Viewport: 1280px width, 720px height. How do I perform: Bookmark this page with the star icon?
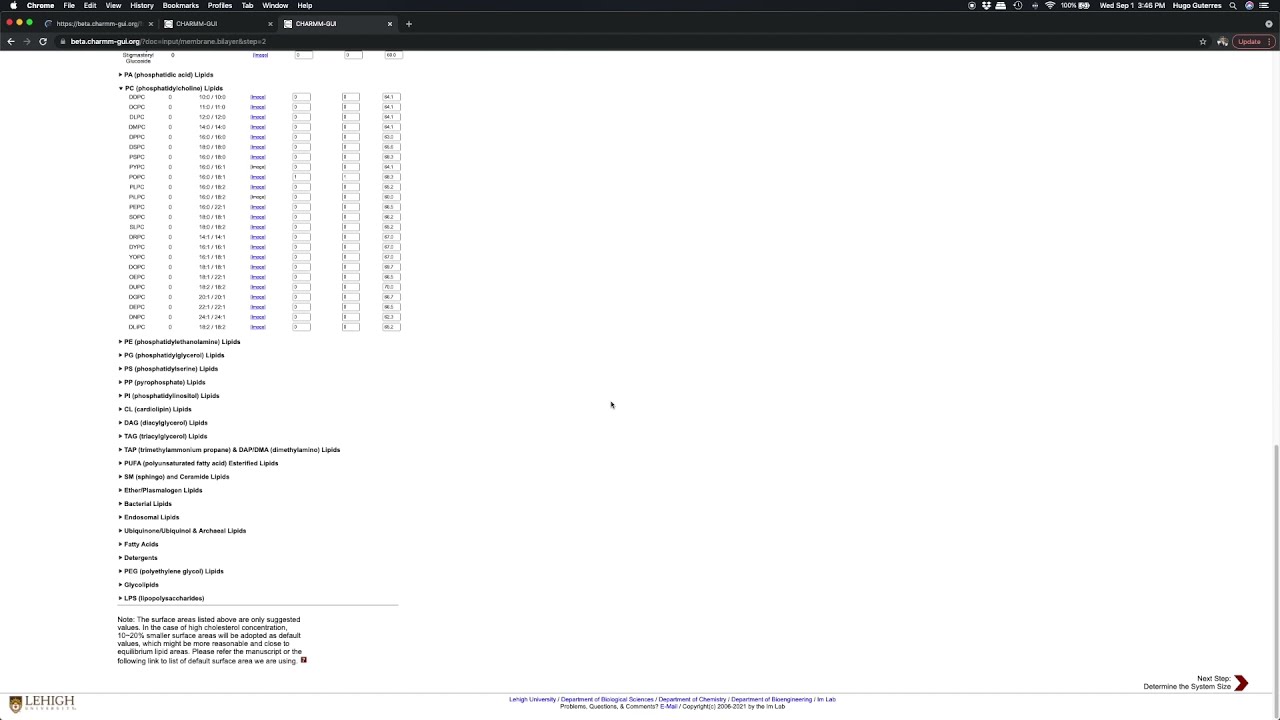click(1203, 41)
